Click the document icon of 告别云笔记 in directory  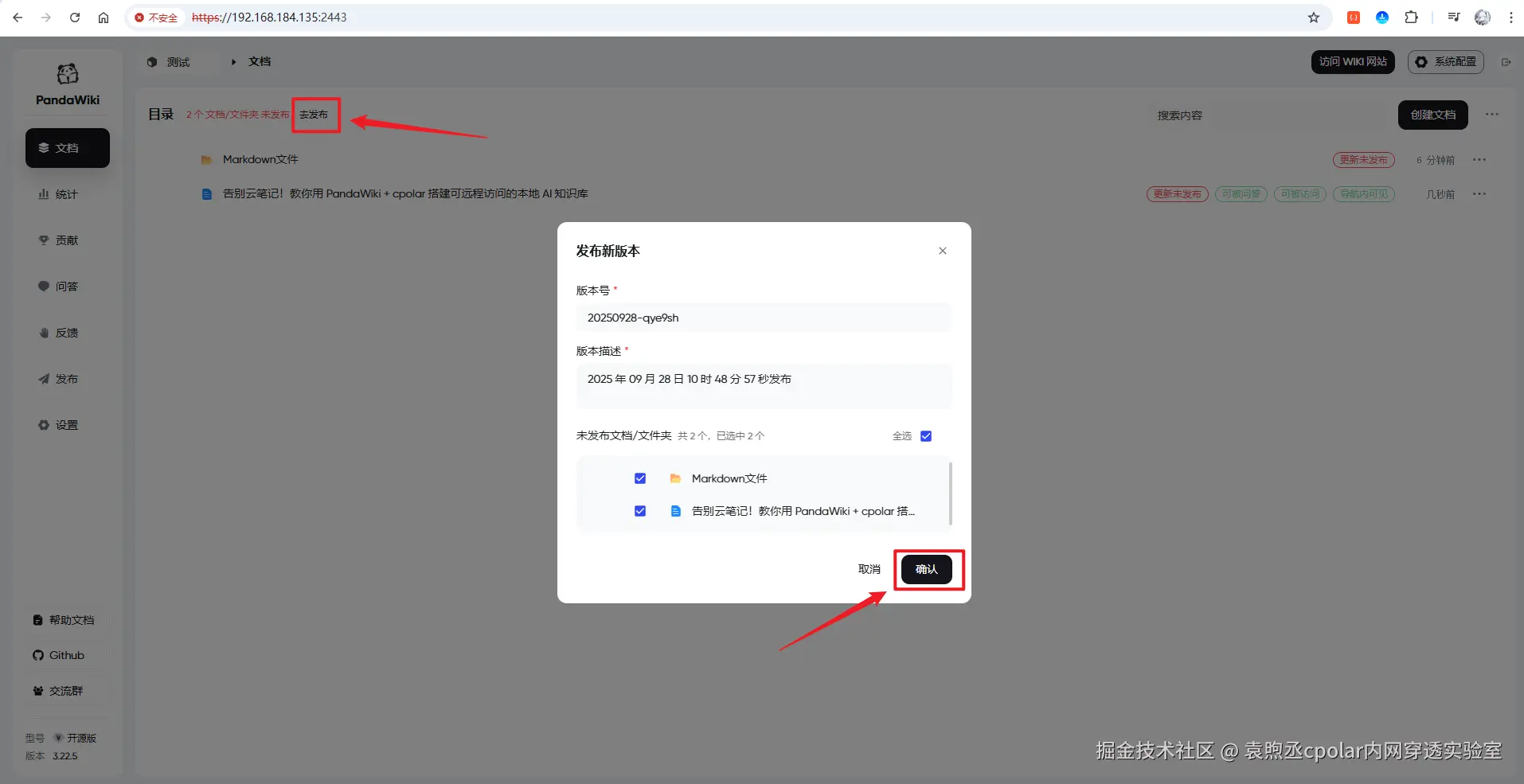(206, 194)
